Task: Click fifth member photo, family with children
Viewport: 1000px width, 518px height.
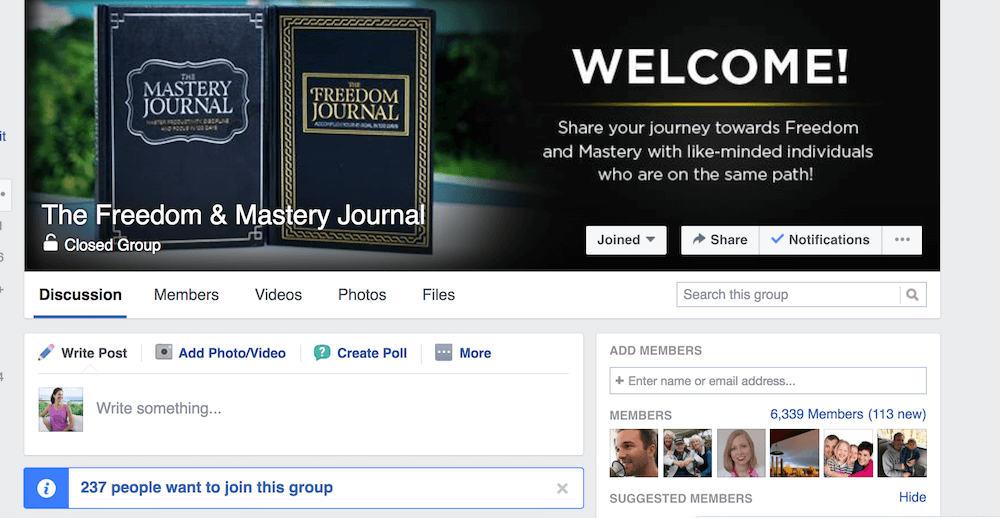Action: tap(848, 453)
